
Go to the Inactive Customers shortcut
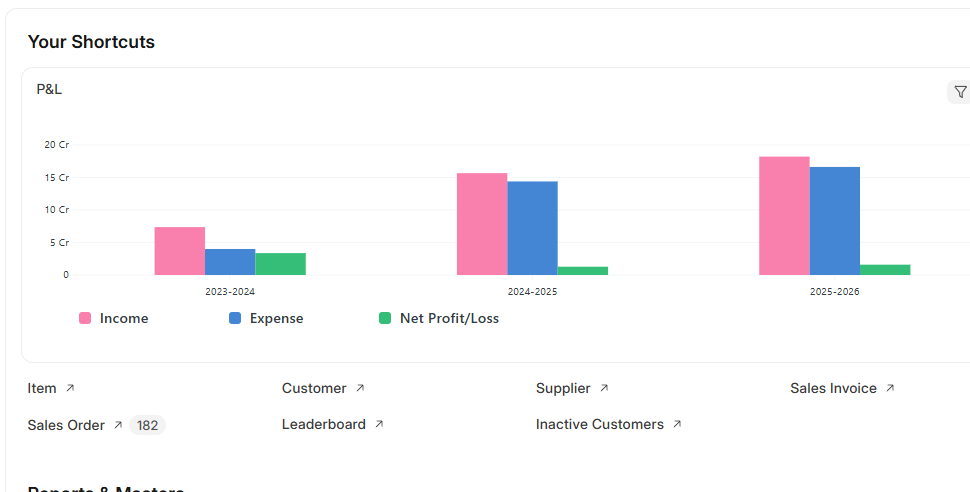coord(600,424)
